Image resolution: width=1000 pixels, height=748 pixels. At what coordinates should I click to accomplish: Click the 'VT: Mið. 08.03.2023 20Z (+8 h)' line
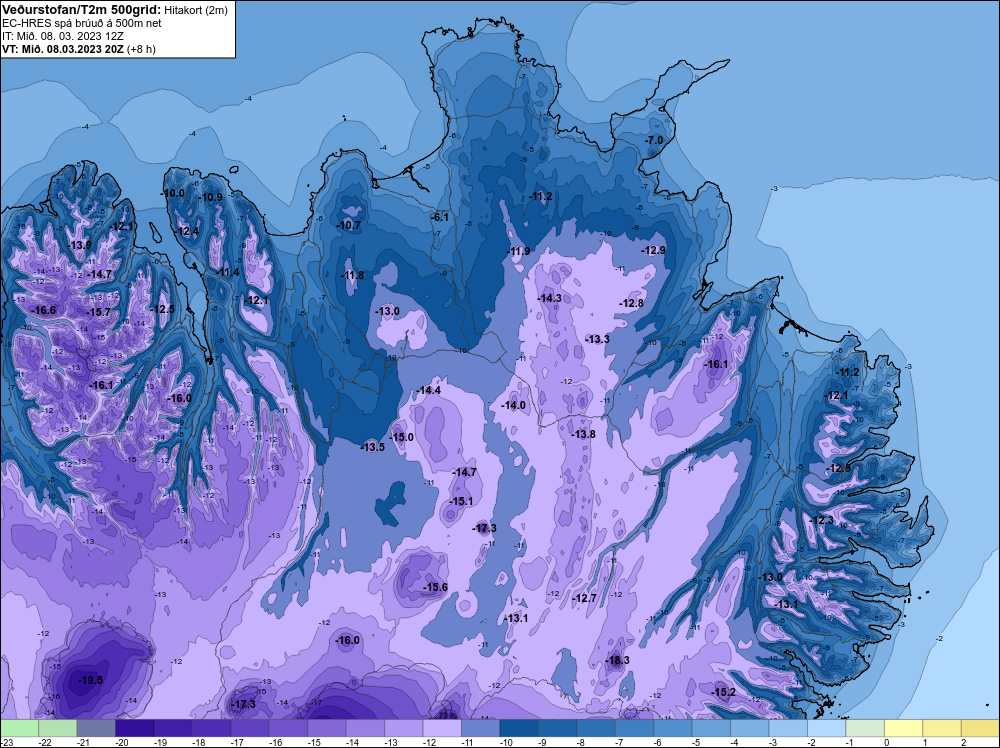78,48
